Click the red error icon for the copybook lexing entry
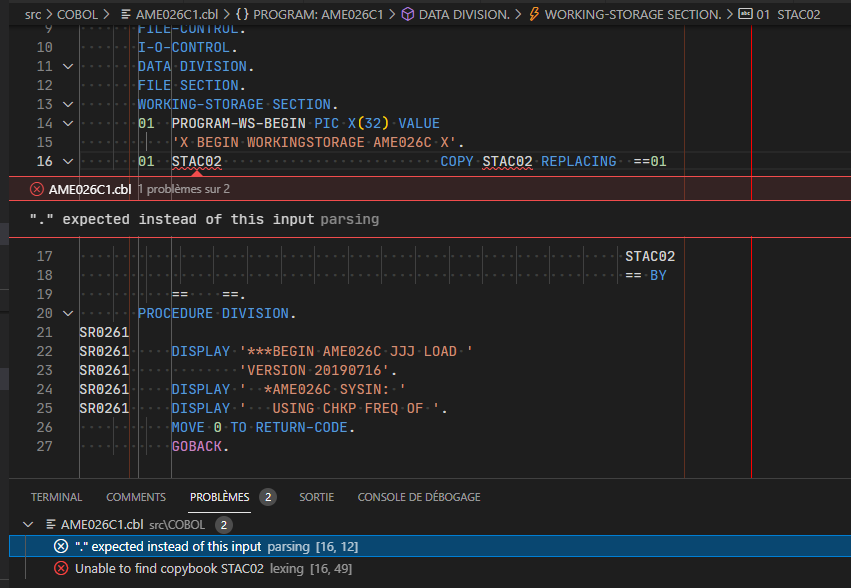The image size is (851, 588). (61, 567)
